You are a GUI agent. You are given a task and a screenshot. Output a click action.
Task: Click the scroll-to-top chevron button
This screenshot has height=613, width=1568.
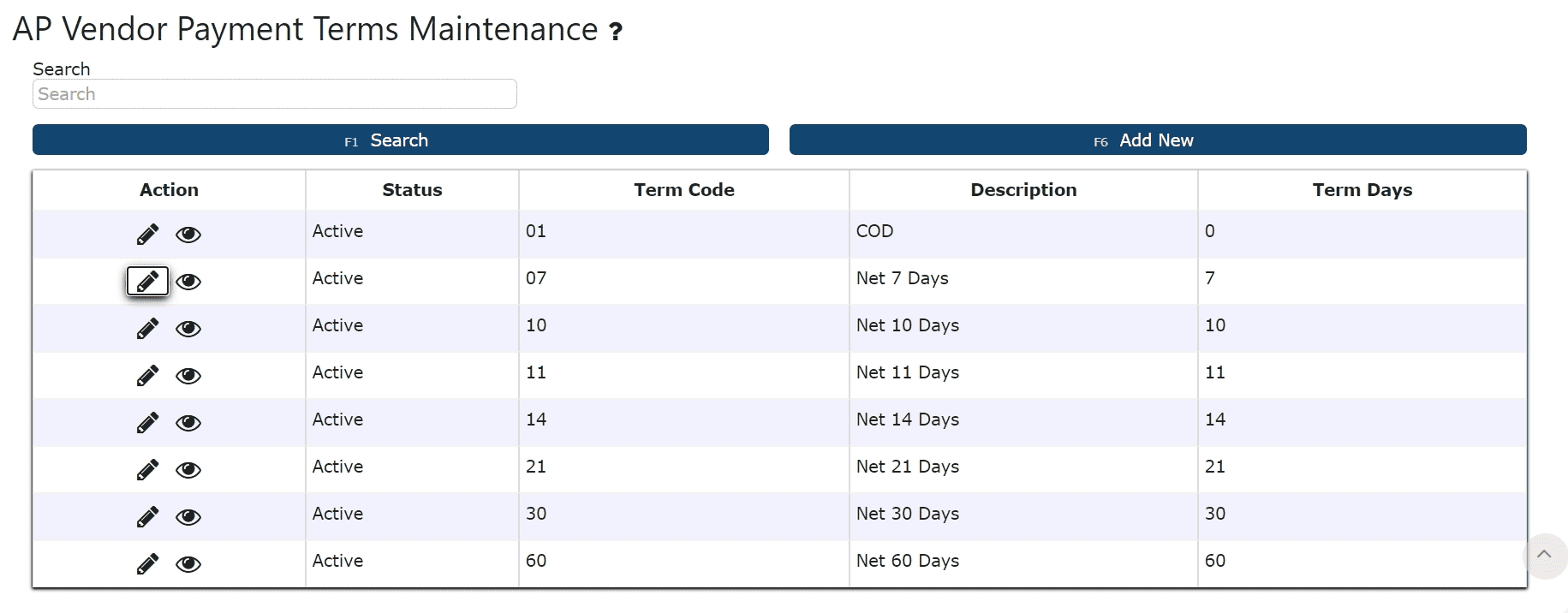point(1544,555)
